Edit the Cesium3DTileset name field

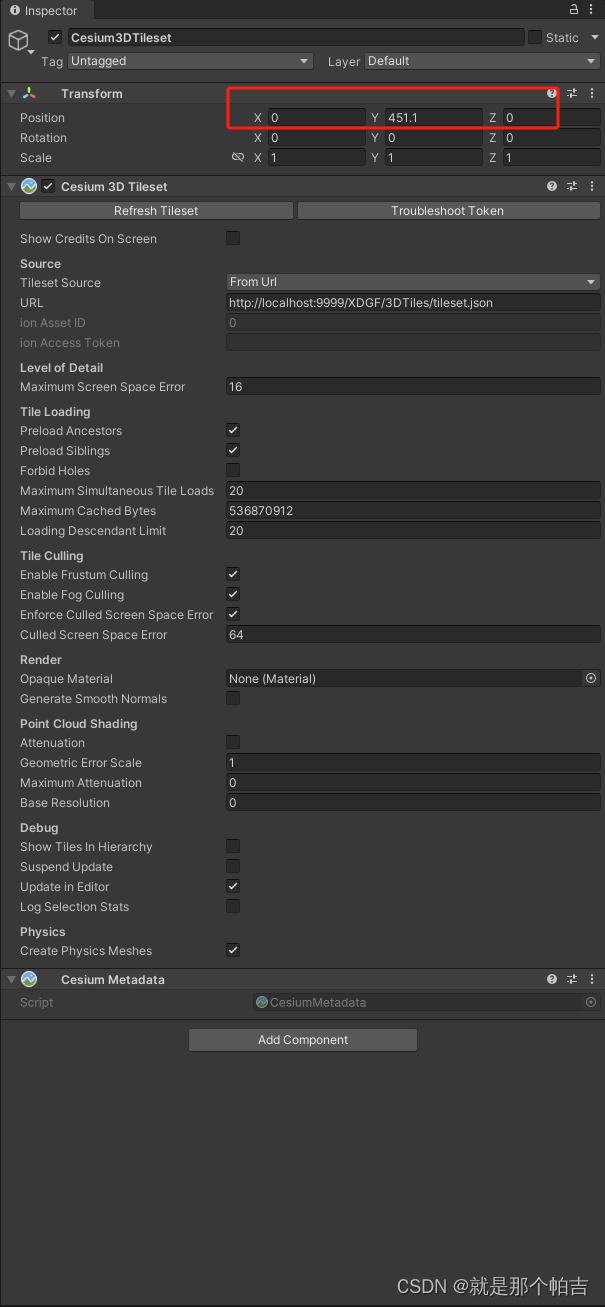tap(296, 37)
